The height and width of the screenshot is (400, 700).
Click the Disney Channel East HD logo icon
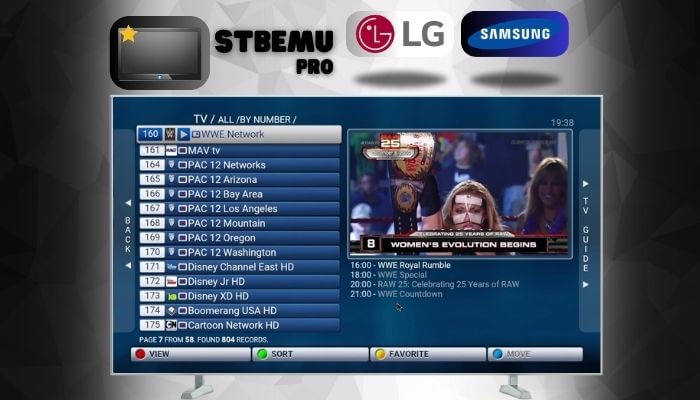coord(171,267)
